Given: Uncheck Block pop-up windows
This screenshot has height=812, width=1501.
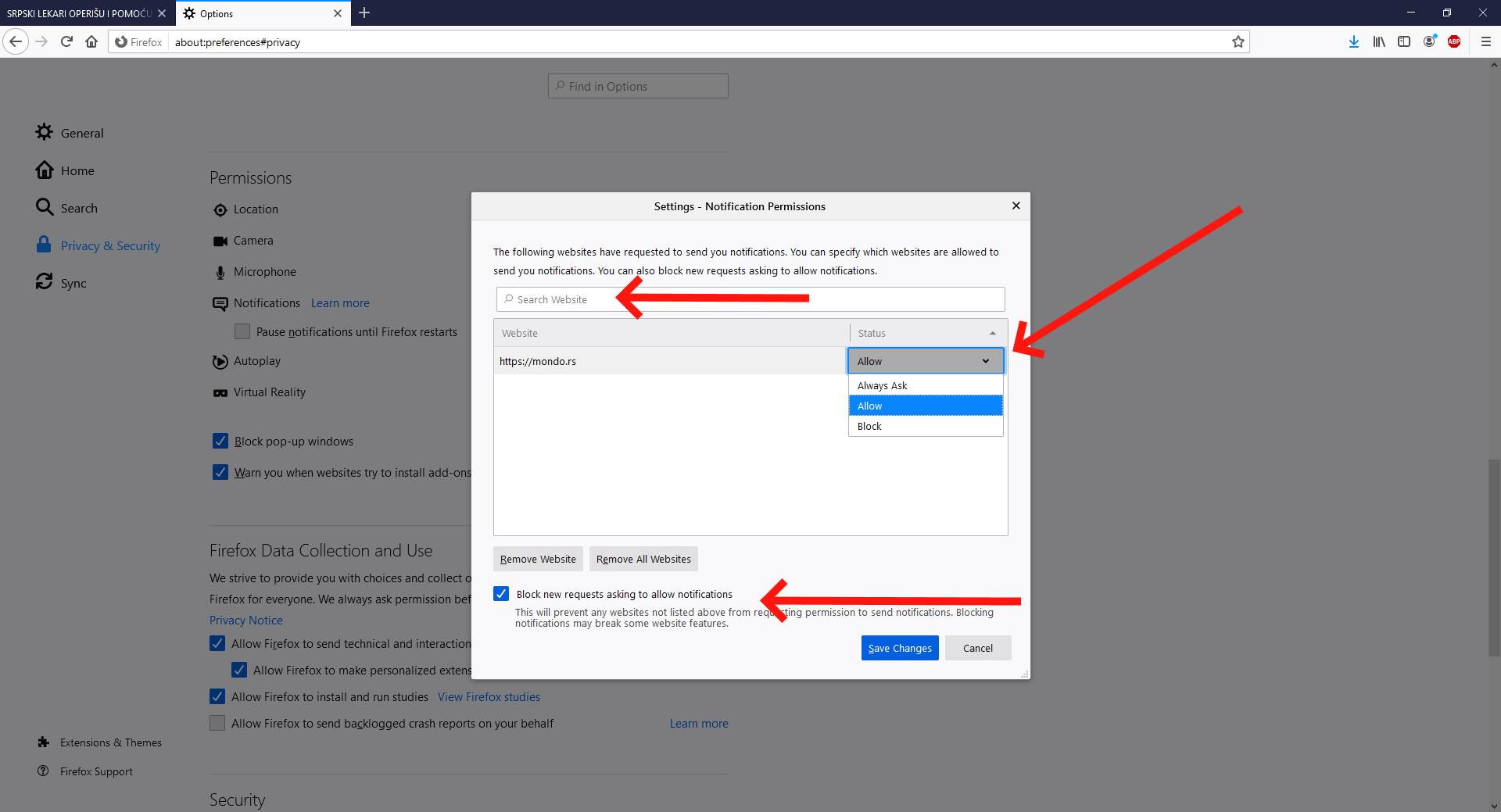Looking at the screenshot, I should (220, 441).
